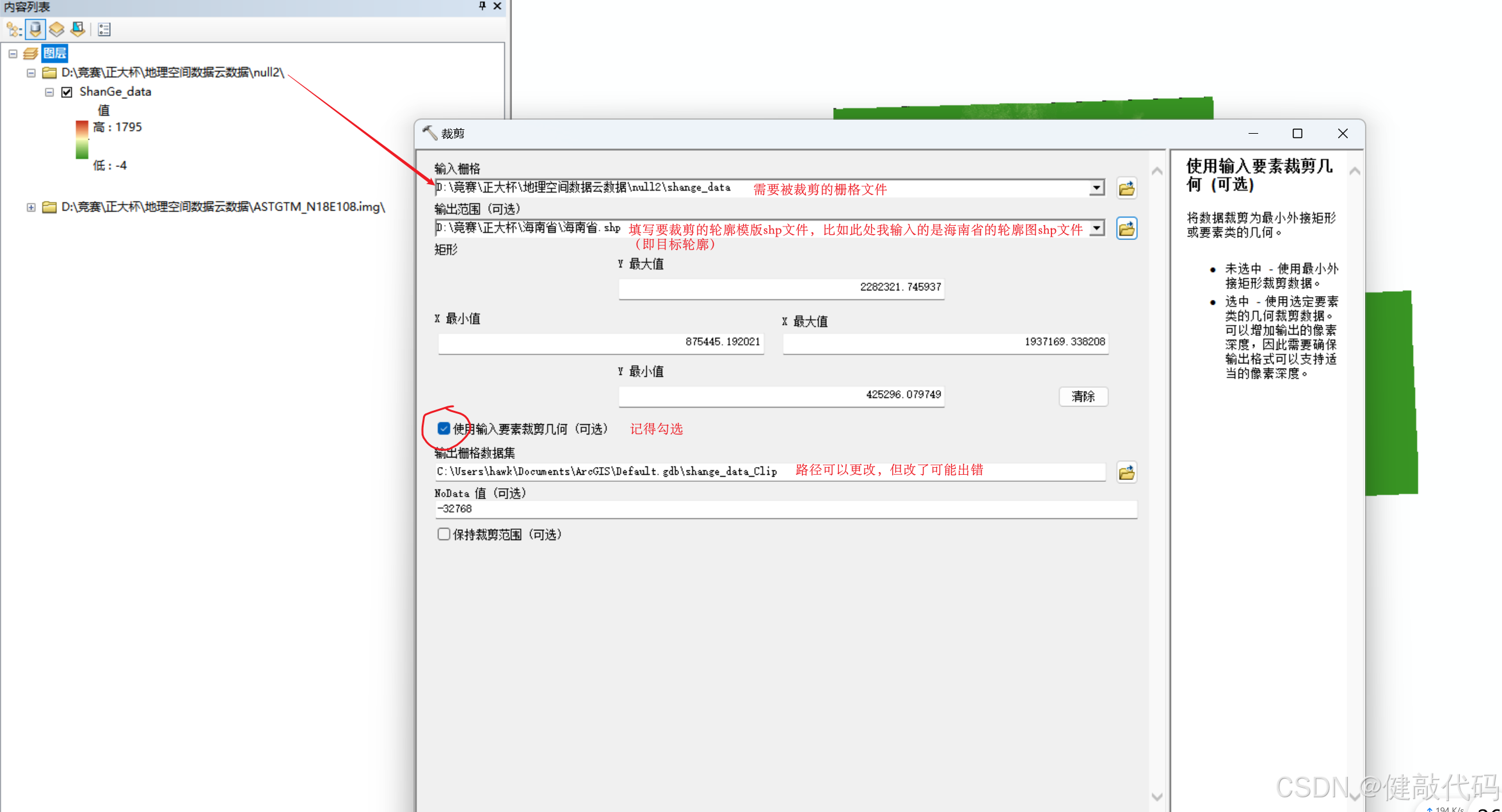Enable maintain clipping extent checkbox
1502x812 pixels.
click(443, 534)
